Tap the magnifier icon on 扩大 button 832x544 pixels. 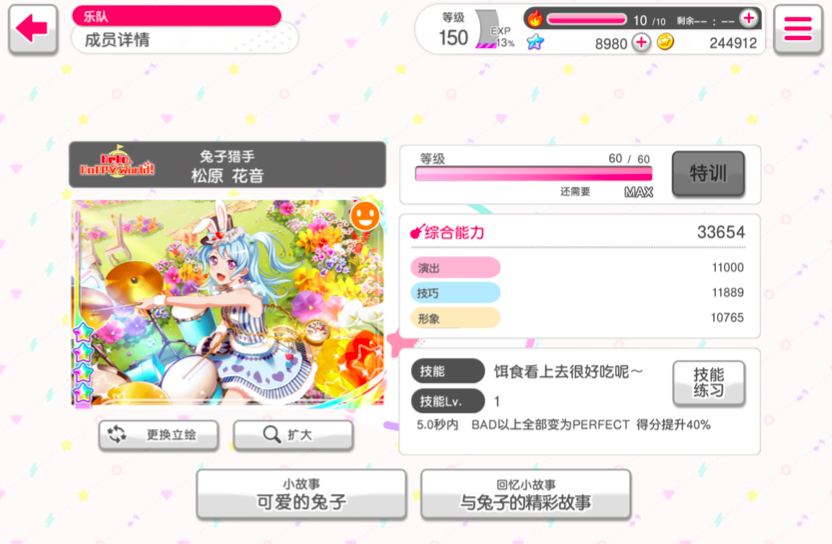tap(272, 435)
